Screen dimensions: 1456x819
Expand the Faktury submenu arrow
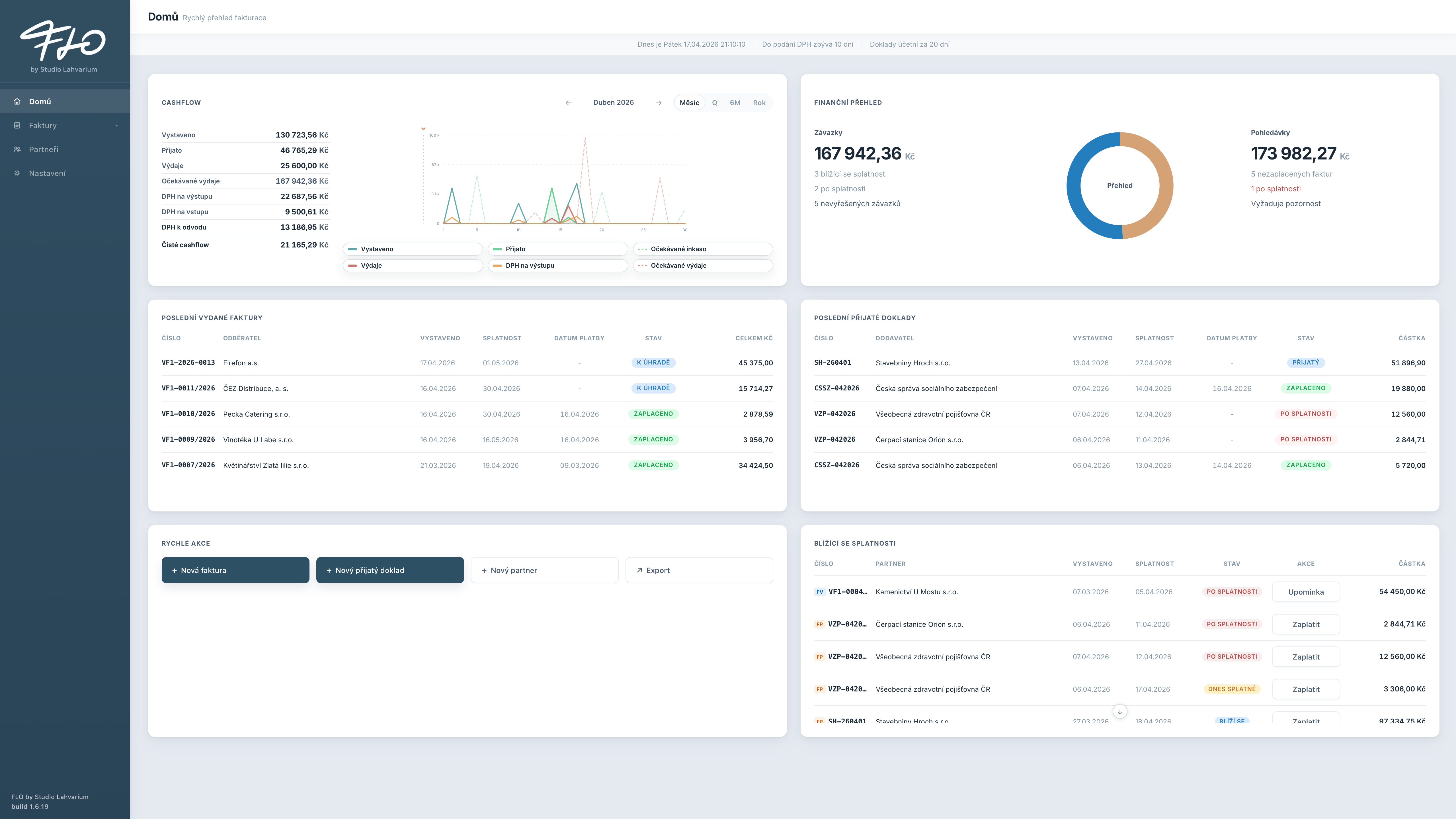pos(116,126)
